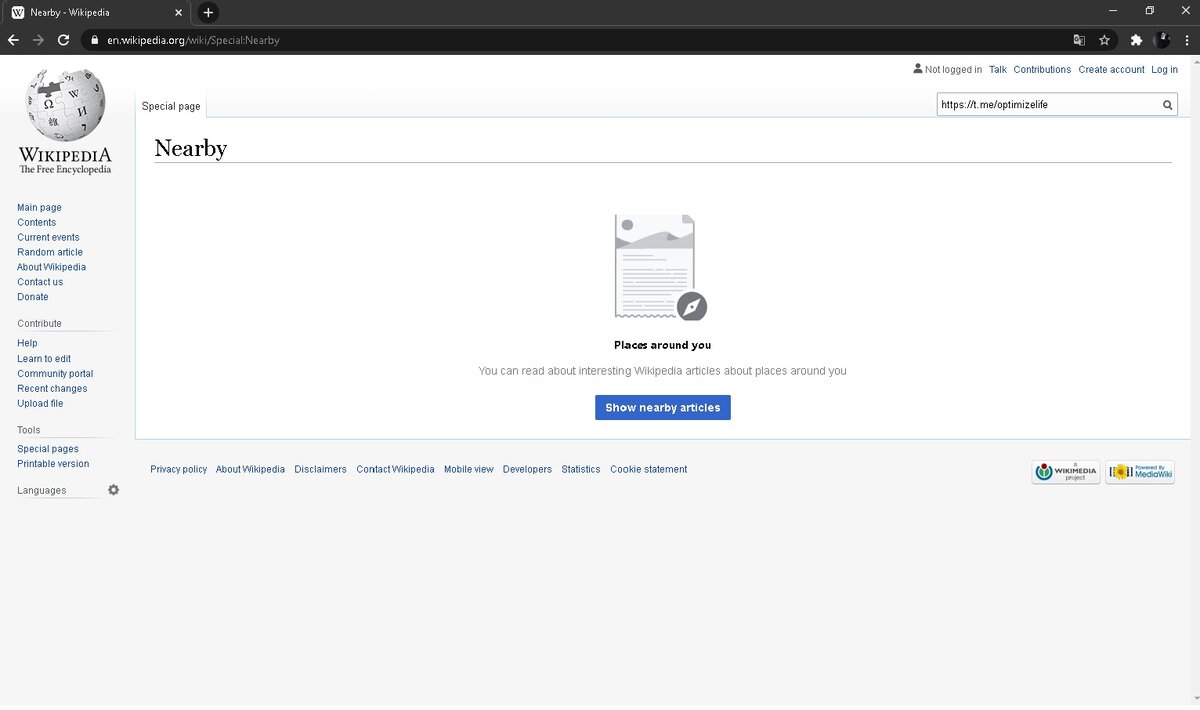Click the Wikipedia globe logo
Viewport: 1200px width, 710px height.
[65, 105]
